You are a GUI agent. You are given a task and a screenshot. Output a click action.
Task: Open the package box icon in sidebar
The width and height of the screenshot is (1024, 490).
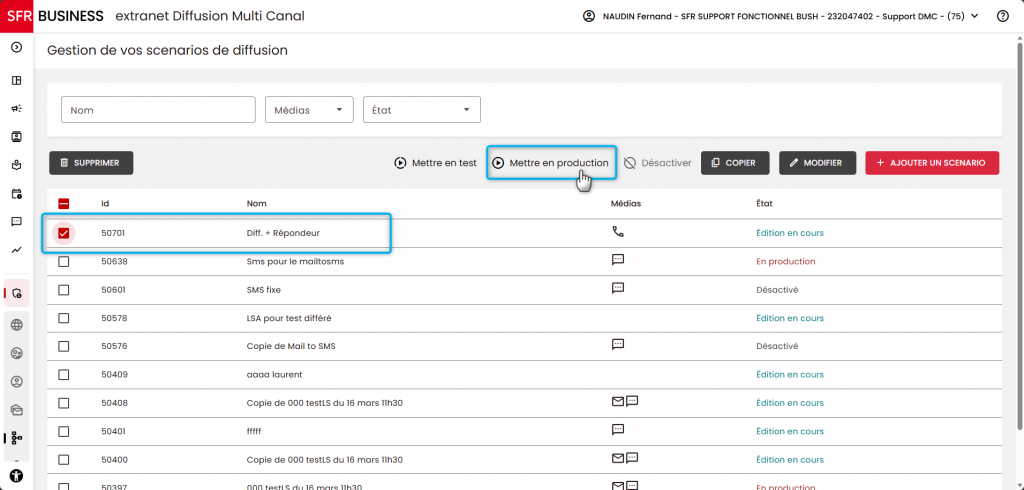pyautogui.click(x=17, y=165)
